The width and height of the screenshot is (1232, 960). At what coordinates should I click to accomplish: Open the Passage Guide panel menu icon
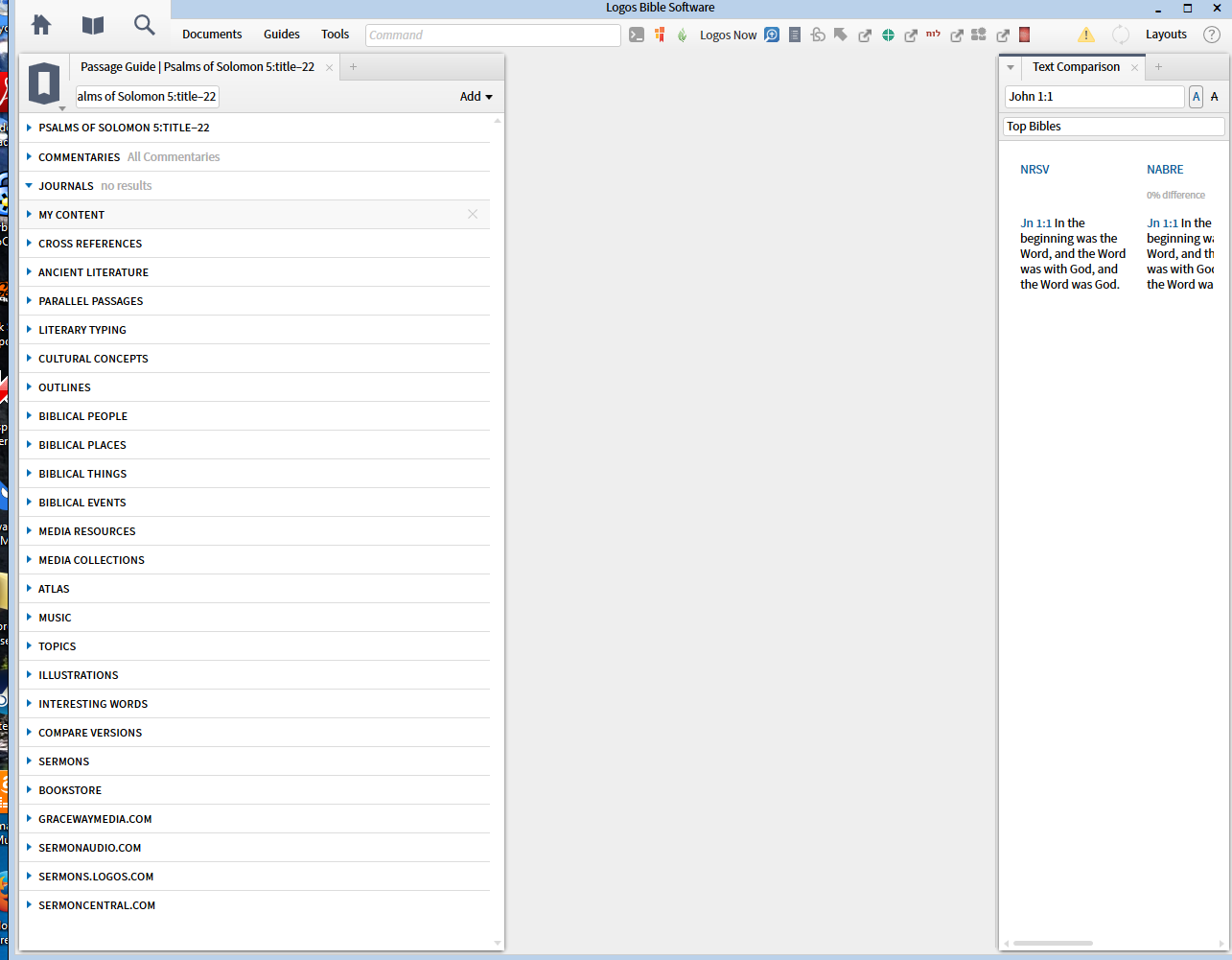click(x=44, y=84)
